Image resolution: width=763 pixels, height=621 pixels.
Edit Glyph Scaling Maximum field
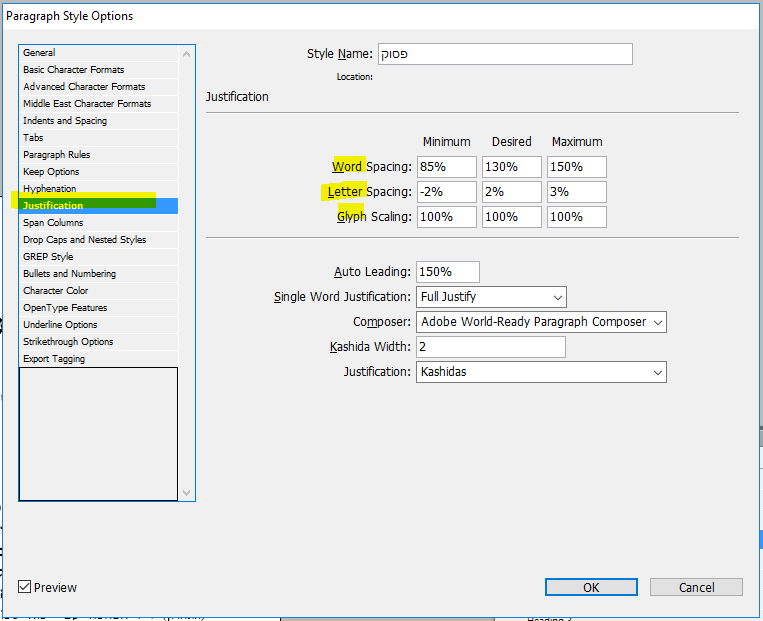click(x=577, y=217)
